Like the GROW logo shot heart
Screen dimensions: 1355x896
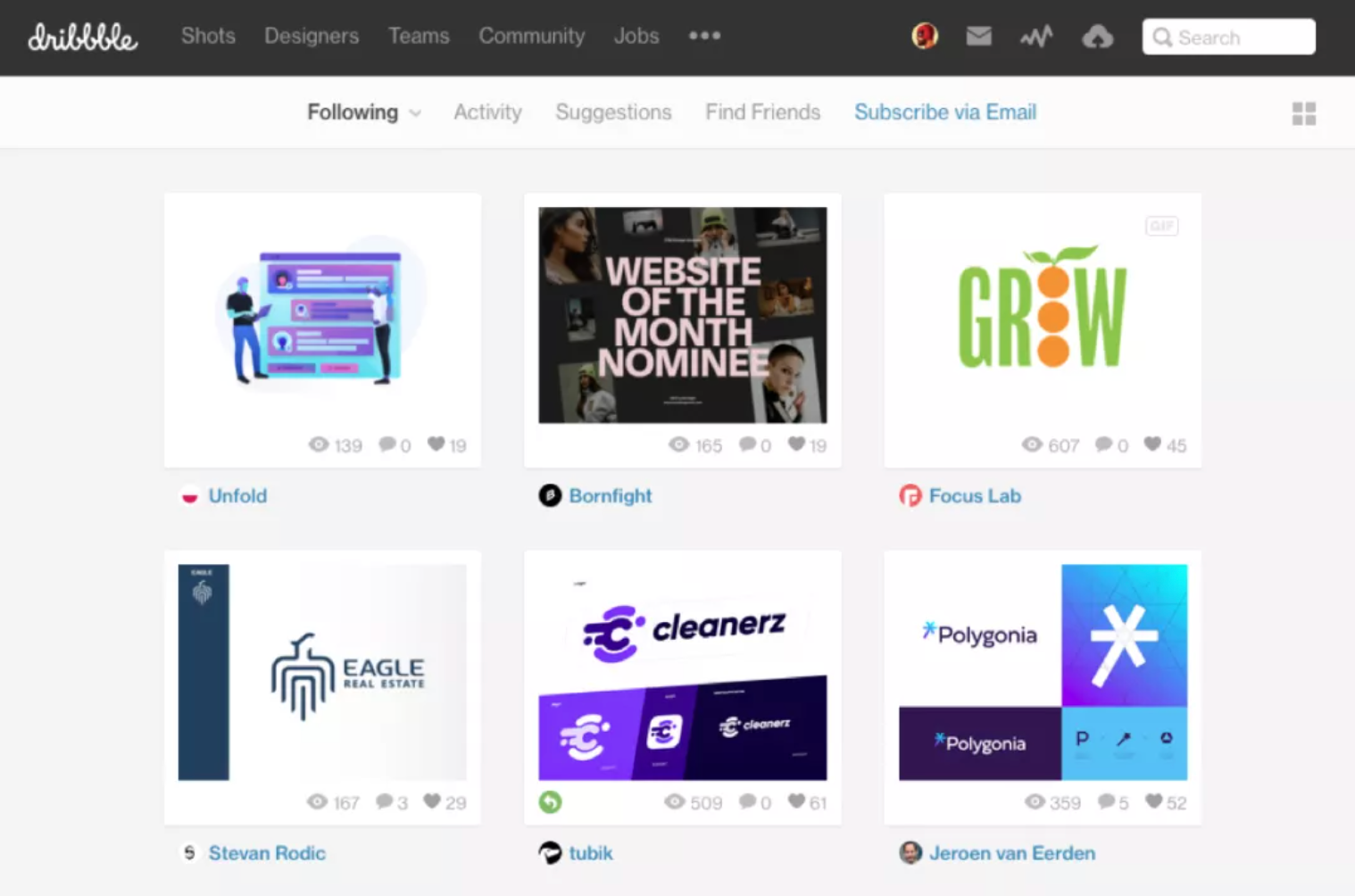[1152, 444]
